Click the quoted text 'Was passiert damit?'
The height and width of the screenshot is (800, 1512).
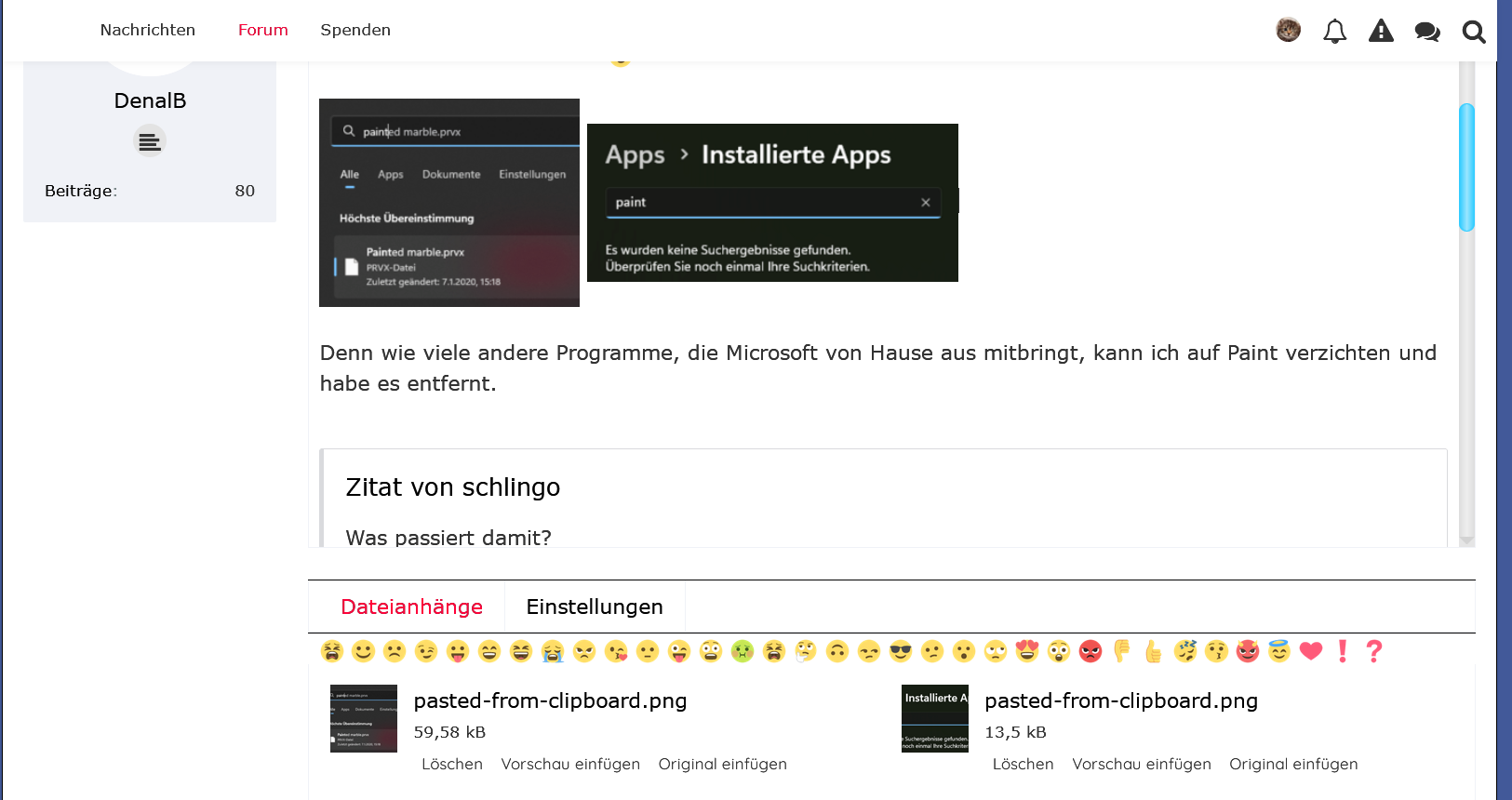click(x=448, y=538)
